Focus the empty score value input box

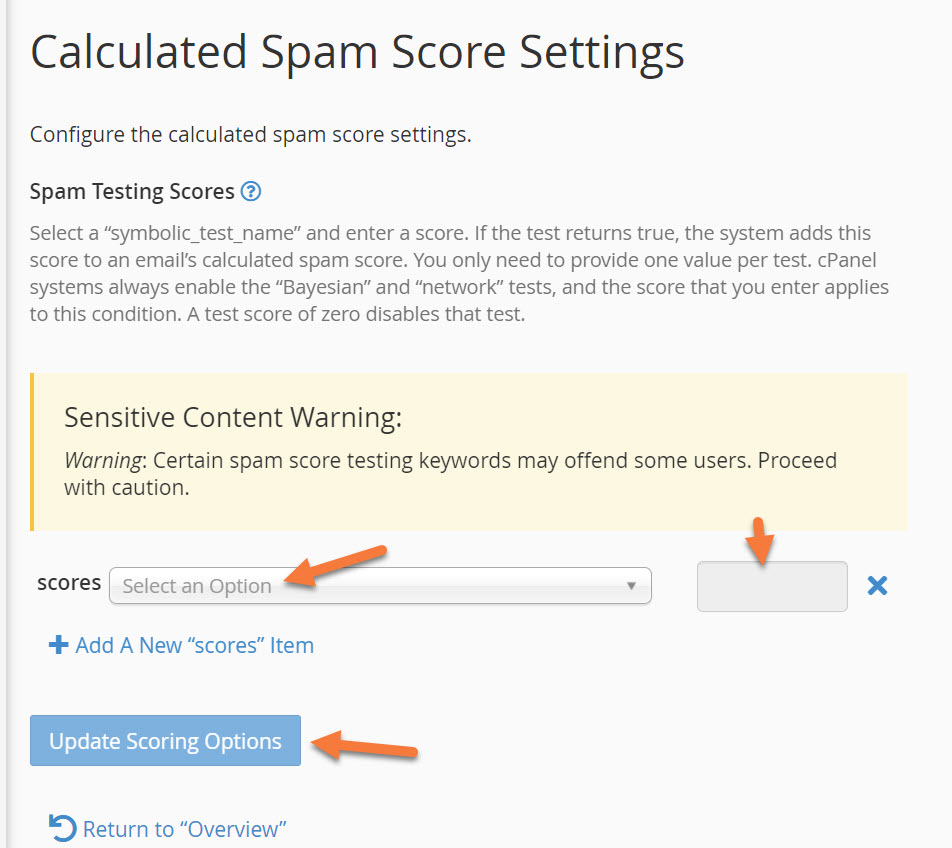pos(771,587)
